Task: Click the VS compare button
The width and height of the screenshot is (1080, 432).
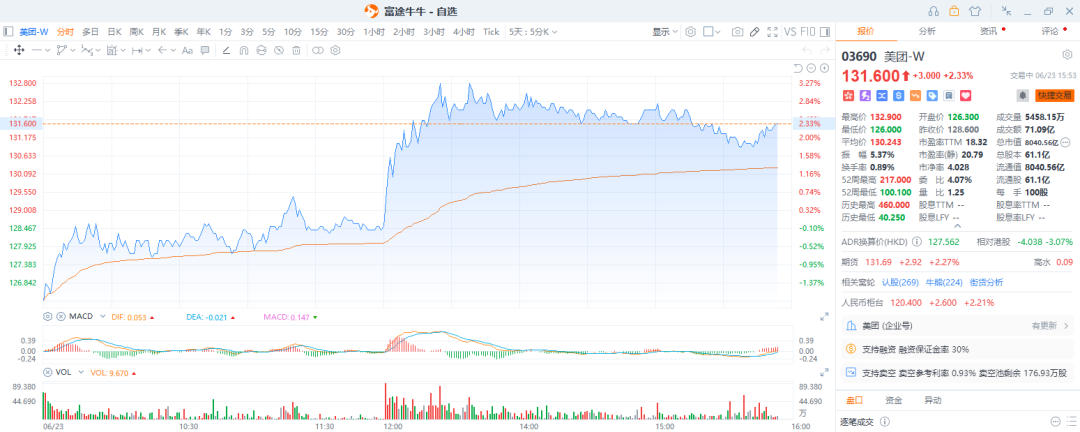Action: pyautogui.click(x=790, y=32)
